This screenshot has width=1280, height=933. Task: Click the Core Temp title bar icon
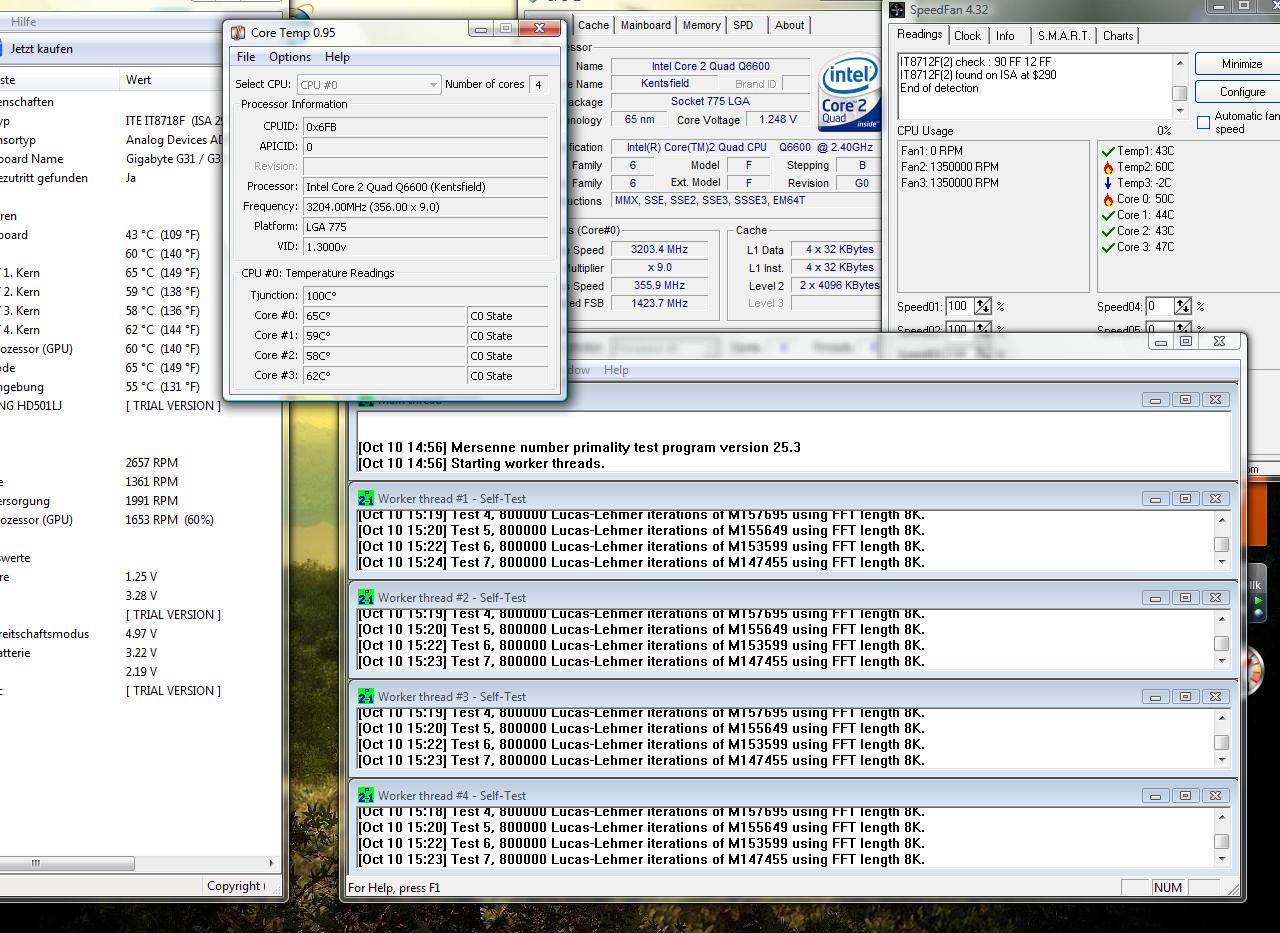point(238,32)
